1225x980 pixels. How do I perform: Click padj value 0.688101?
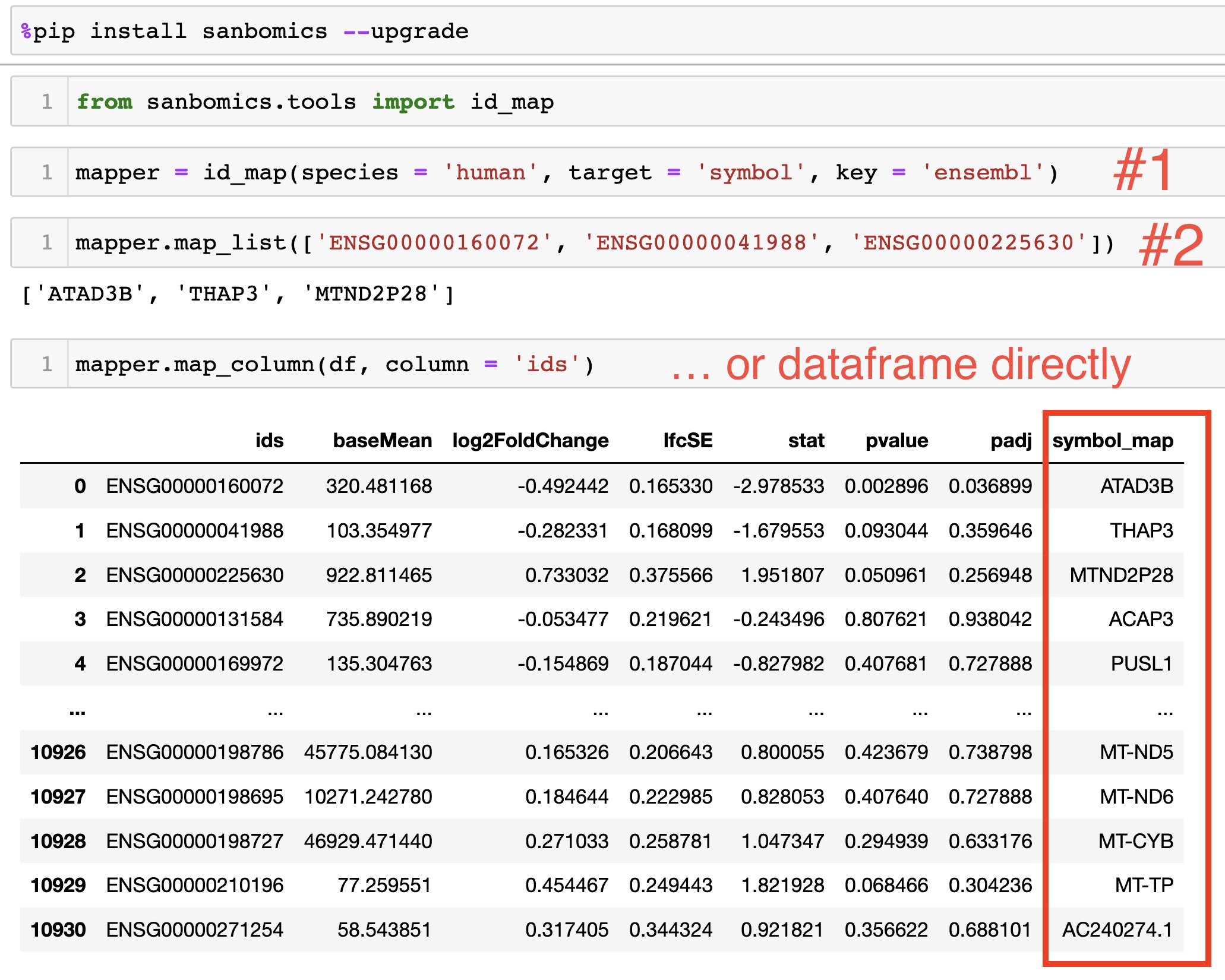pyautogui.click(x=990, y=930)
